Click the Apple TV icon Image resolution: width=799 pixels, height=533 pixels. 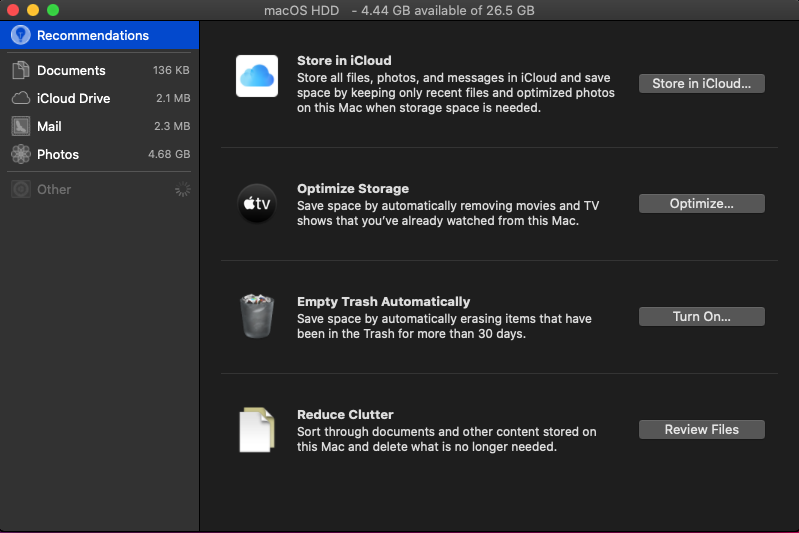[x=257, y=203]
